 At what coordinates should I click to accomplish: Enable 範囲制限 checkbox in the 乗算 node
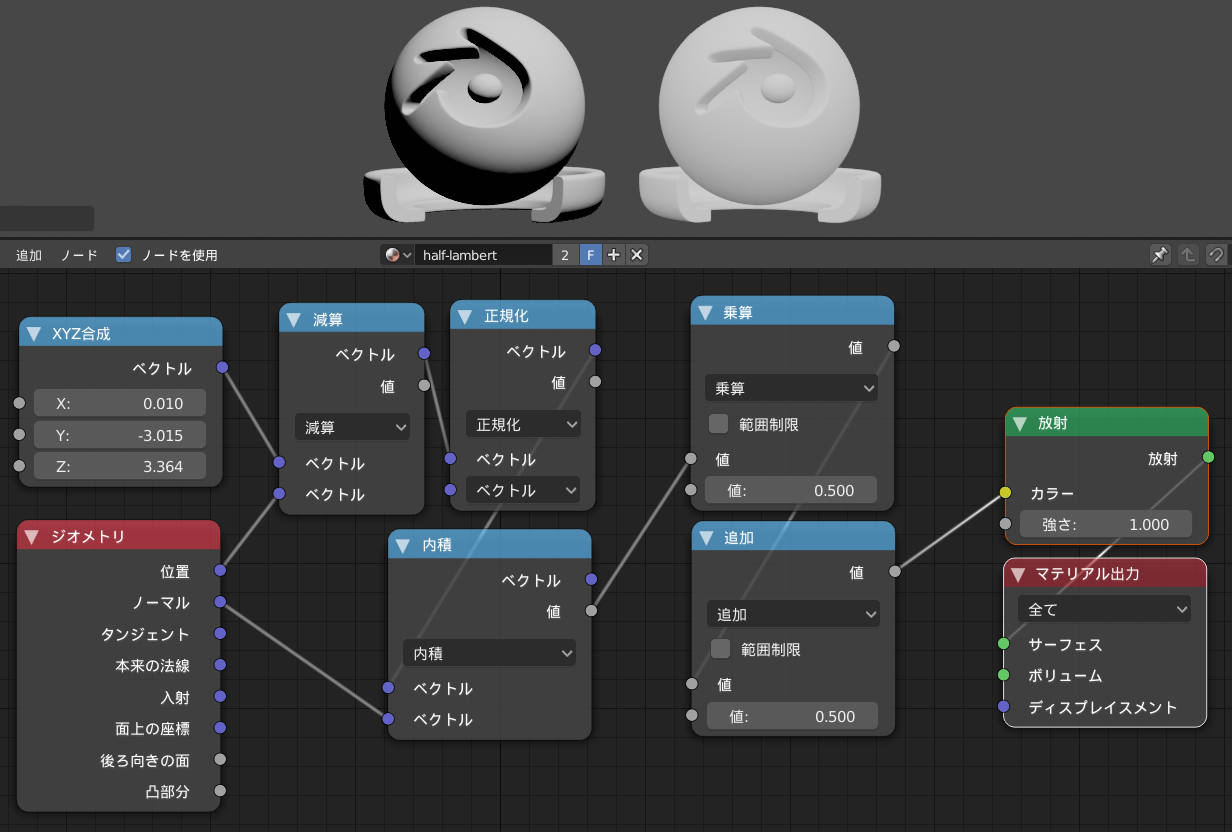click(x=719, y=424)
